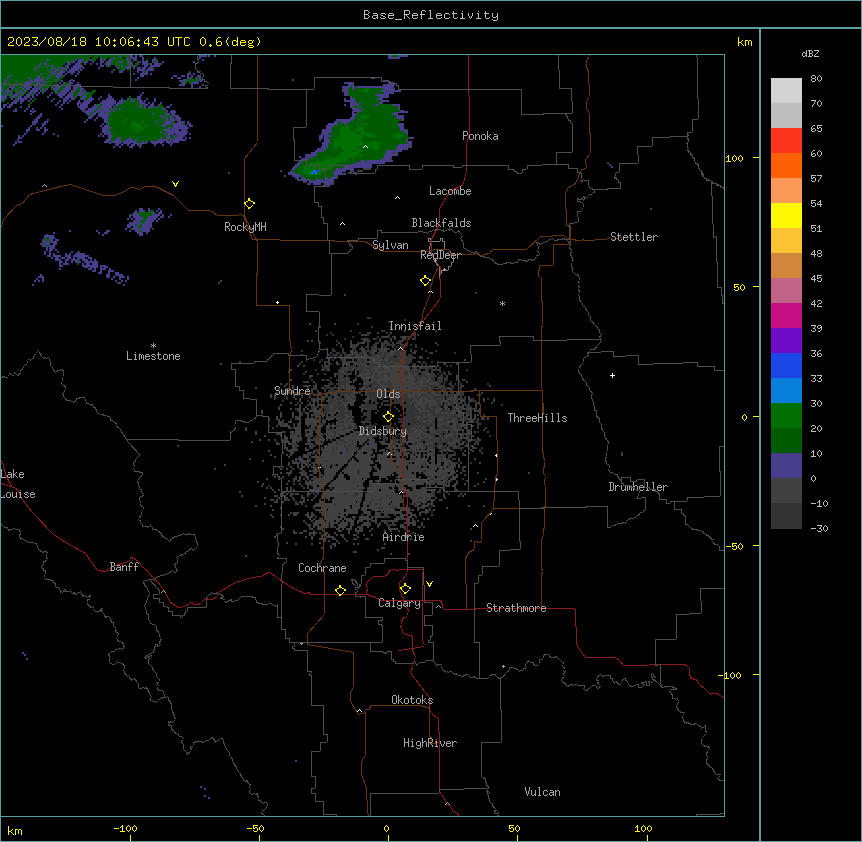The height and width of the screenshot is (842, 862).
Task: Click the 100 tick label on right axis
Action: [x=734, y=159]
